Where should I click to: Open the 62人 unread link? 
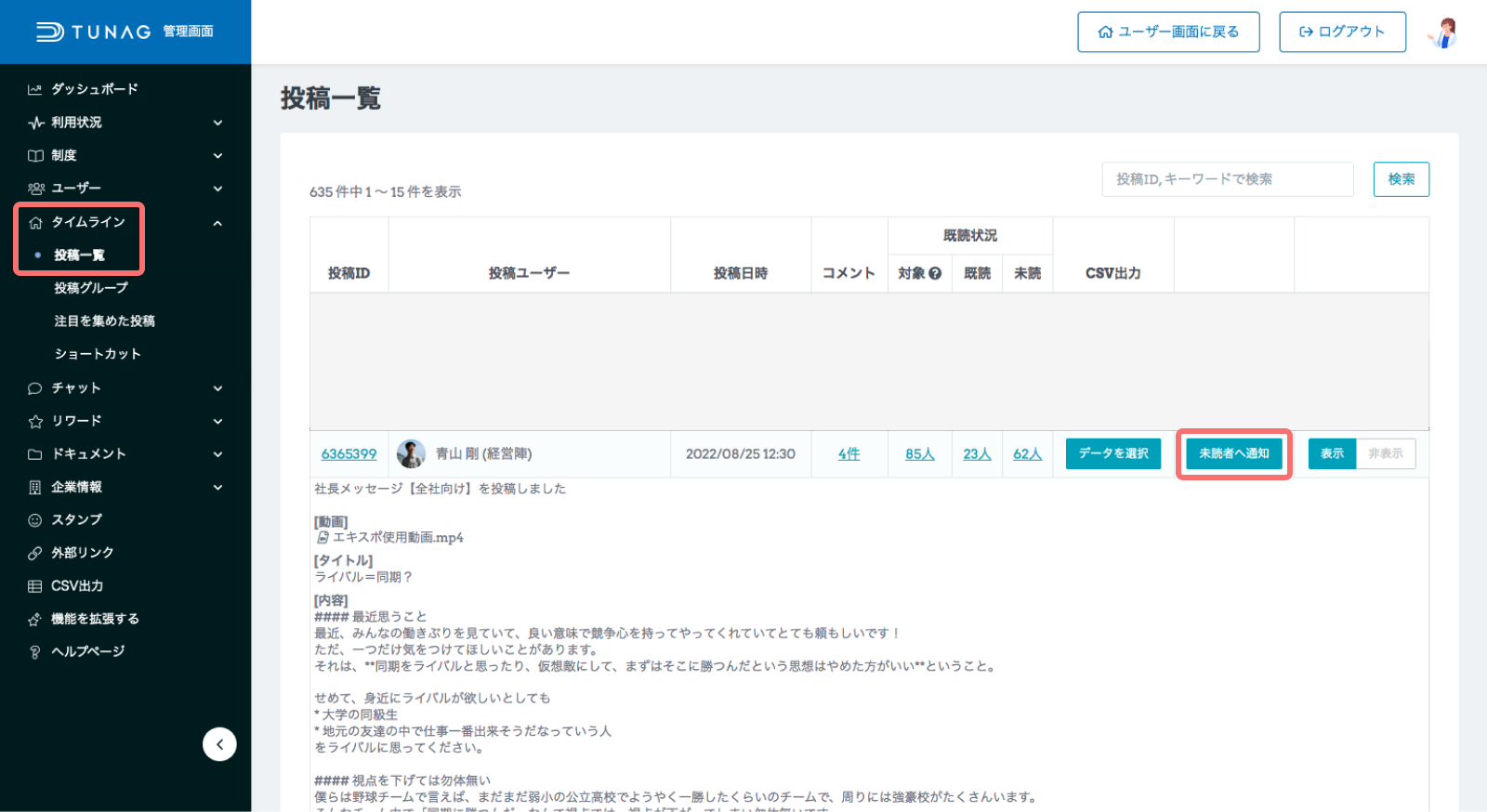click(1027, 454)
